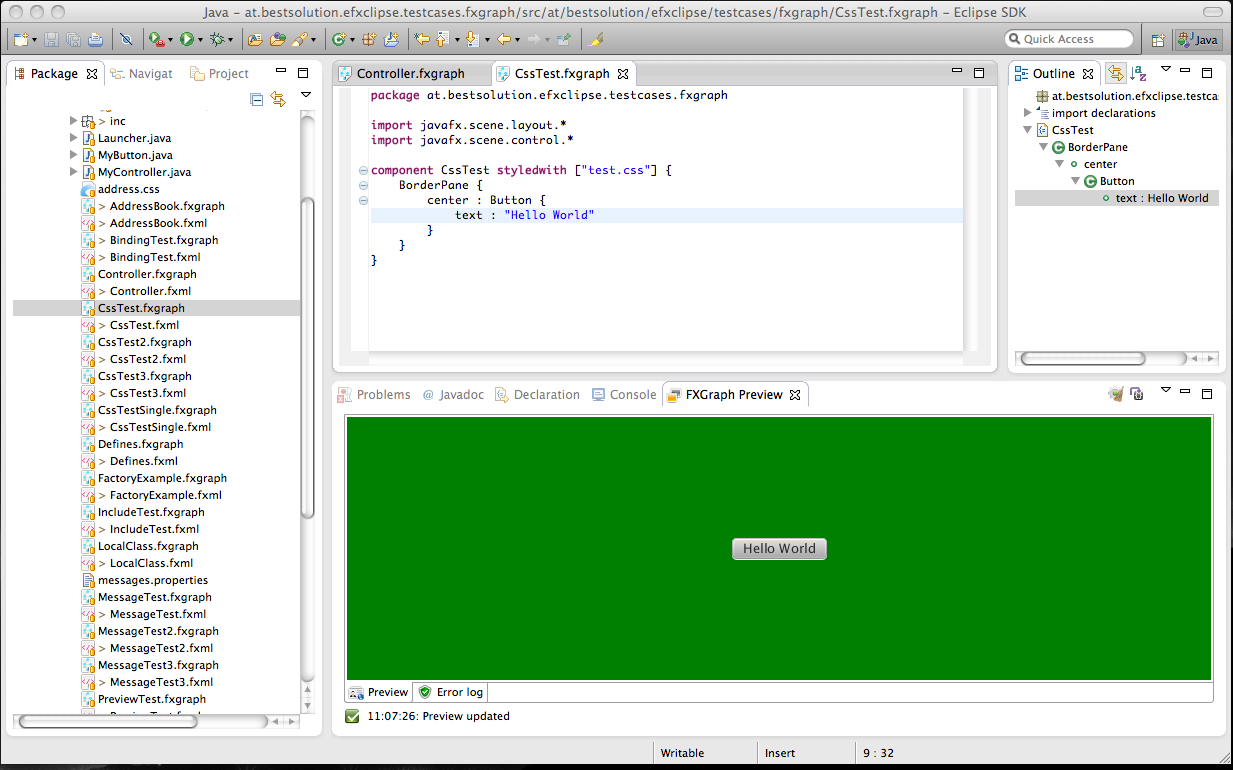Image resolution: width=1233 pixels, height=770 pixels.
Task: Click the Hello World preview button
Action: [x=779, y=549]
